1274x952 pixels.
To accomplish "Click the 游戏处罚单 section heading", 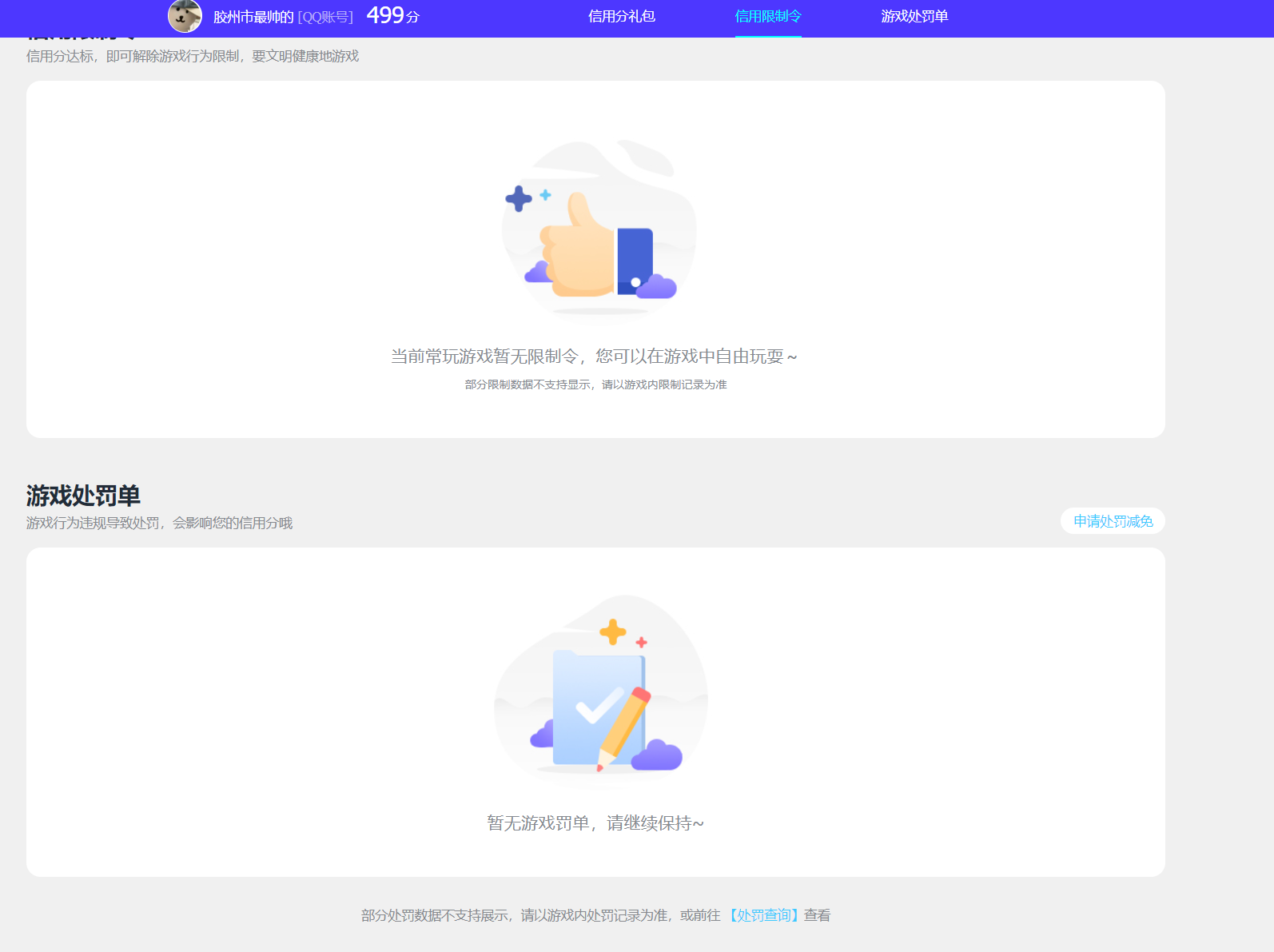I will [83, 496].
